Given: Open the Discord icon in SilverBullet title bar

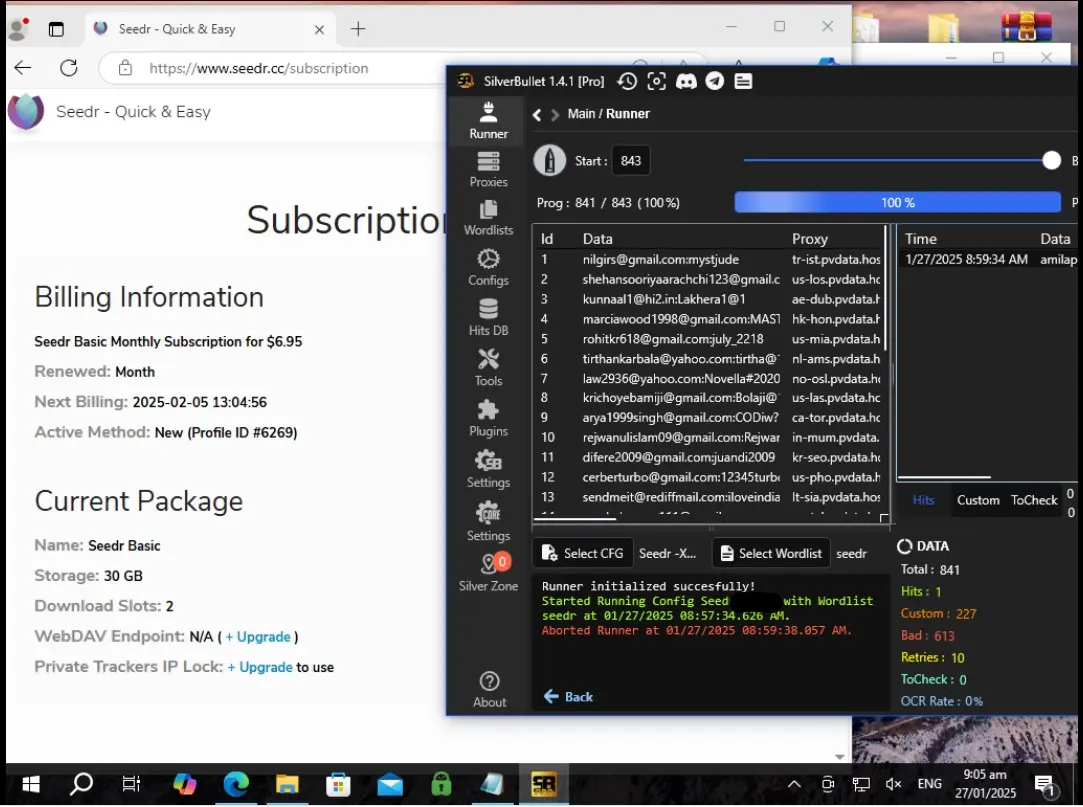Looking at the screenshot, I should coord(686,82).
